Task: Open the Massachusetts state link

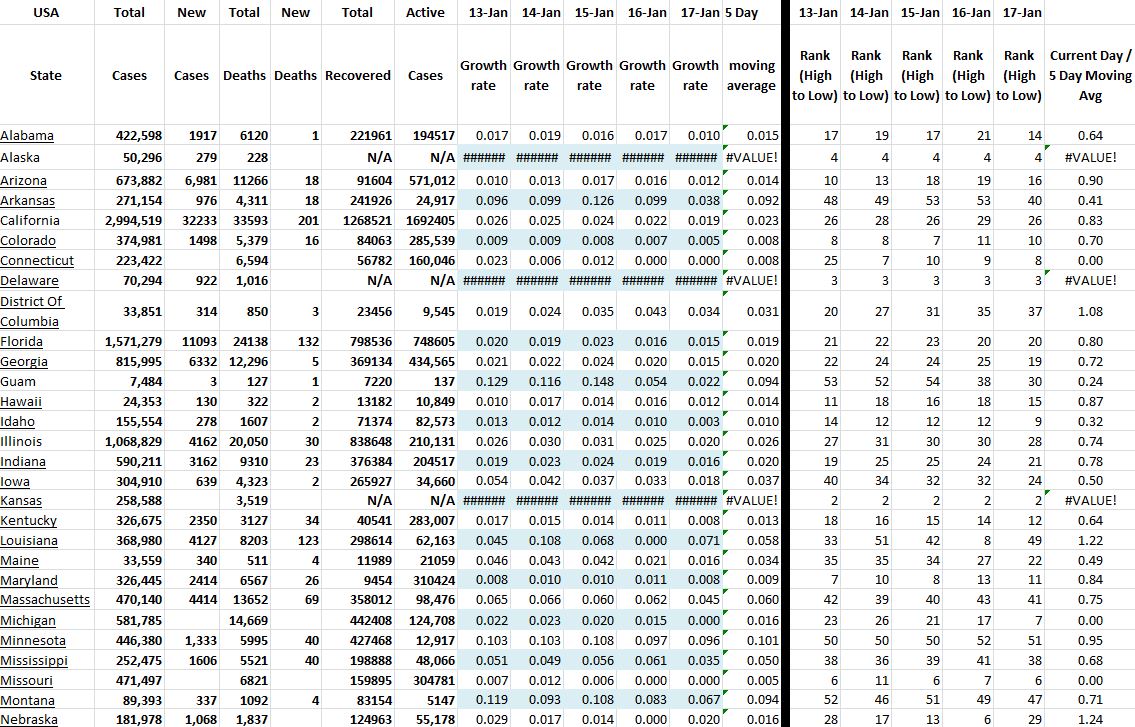Action: tap(45, 600)
